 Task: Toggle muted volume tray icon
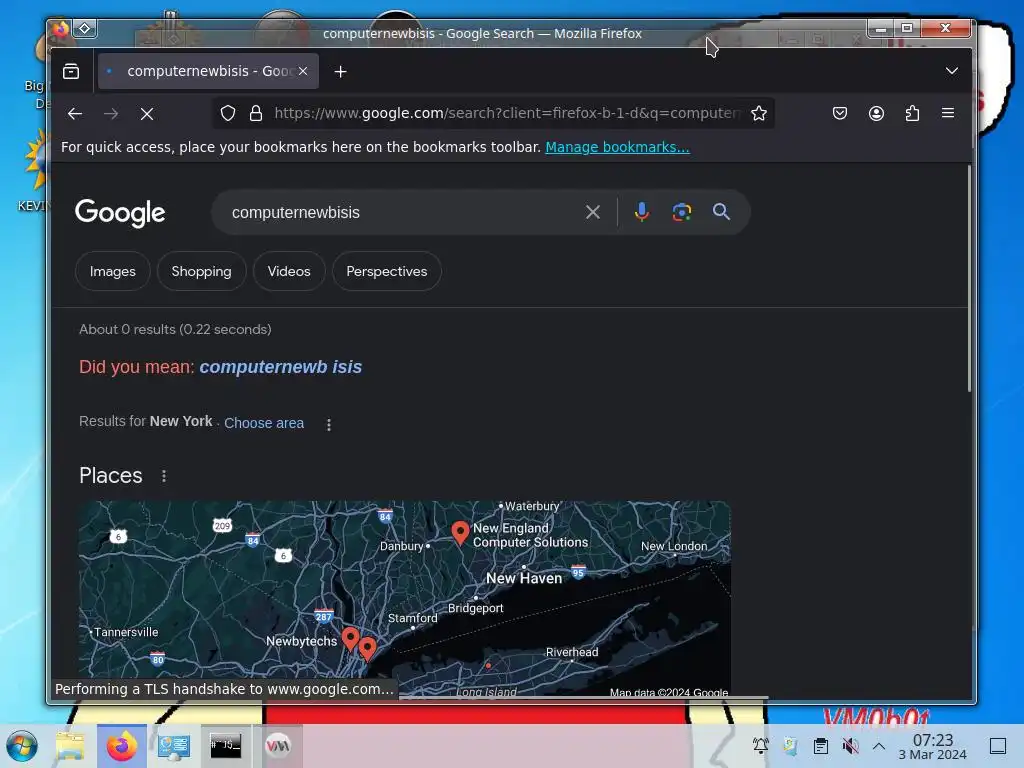tap(850, 746)
